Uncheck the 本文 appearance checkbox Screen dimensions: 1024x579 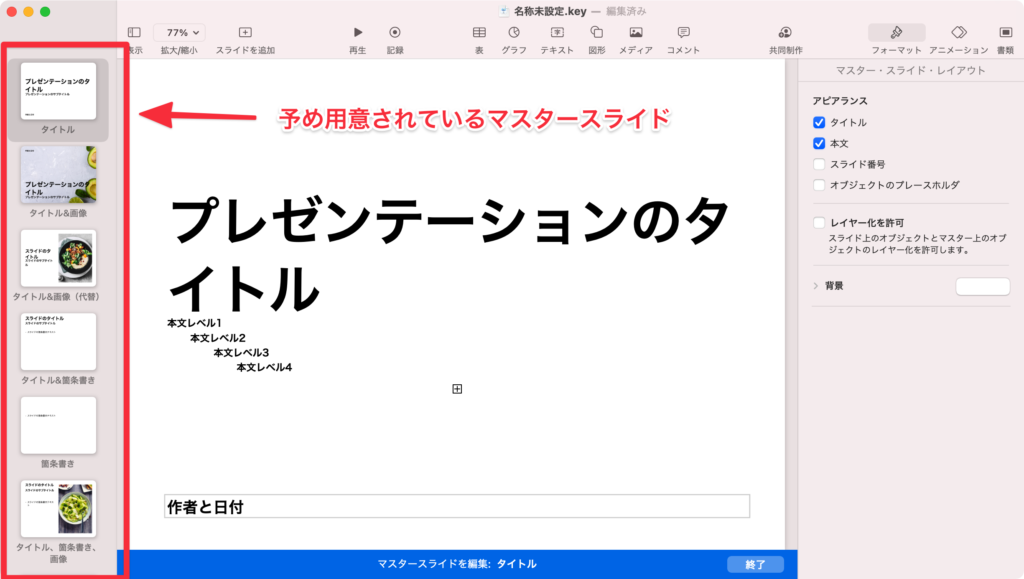pos(821,143)
